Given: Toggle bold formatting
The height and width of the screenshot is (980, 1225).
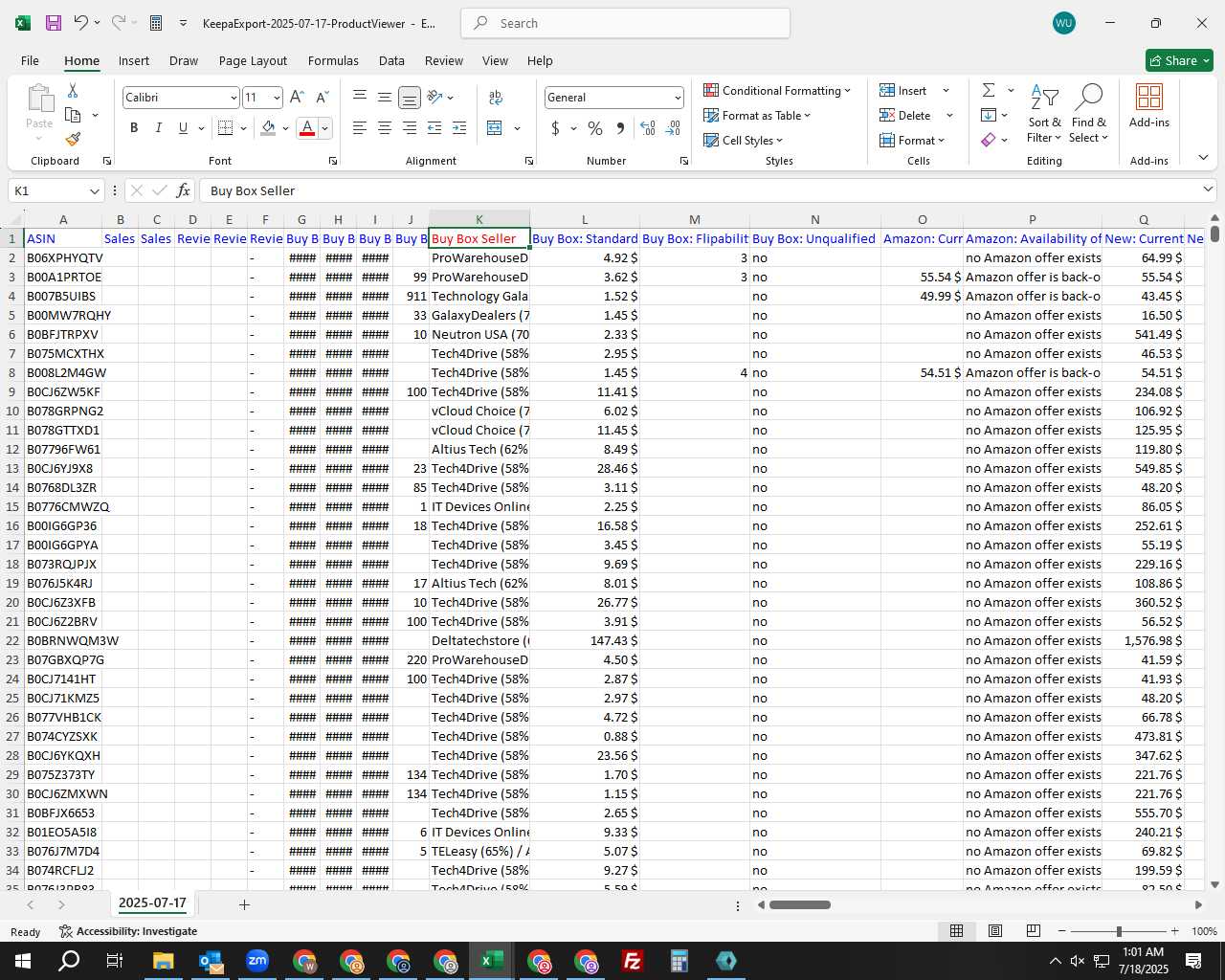Looking at the screenshot, I should (134, 128).
